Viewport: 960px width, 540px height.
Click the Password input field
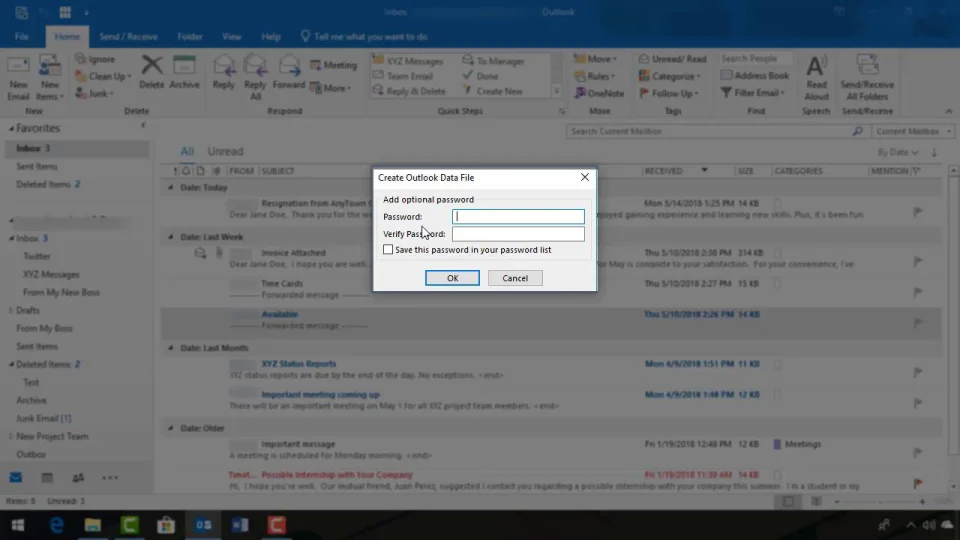pyautogui.click(x=518, y=217)
